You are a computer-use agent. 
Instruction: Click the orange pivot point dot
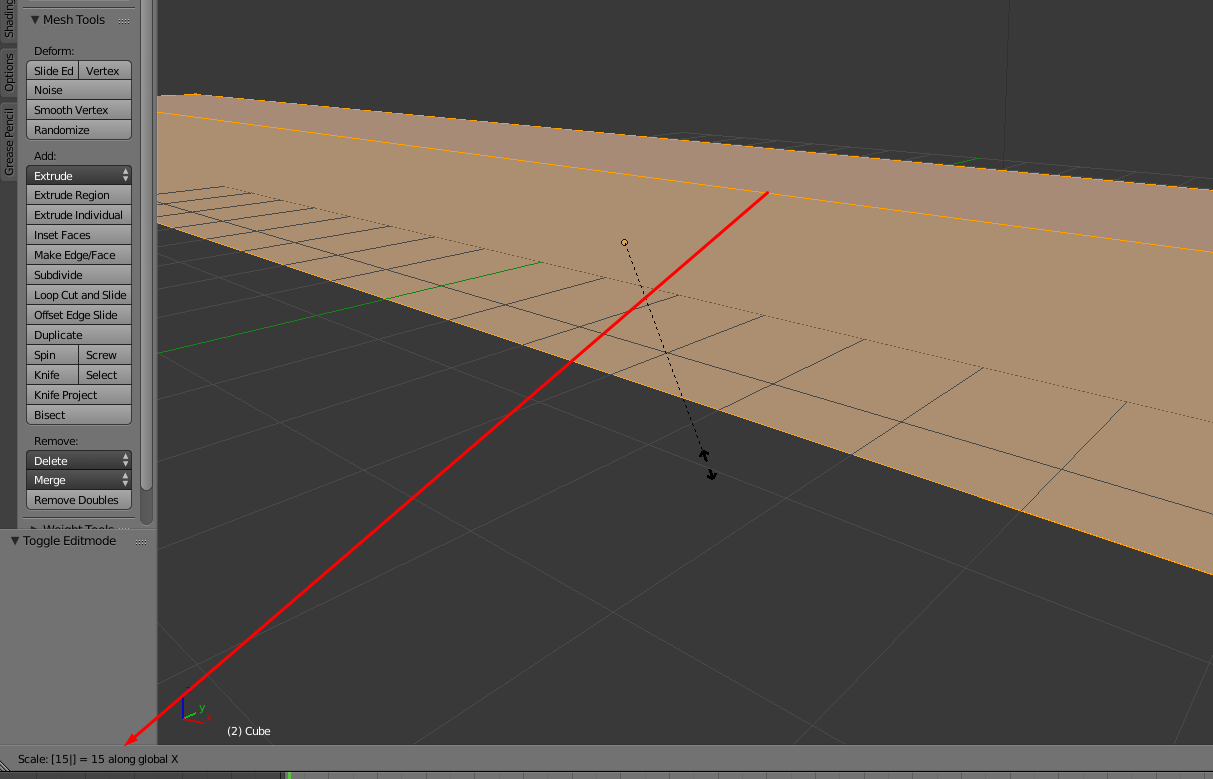coord(624,242)
